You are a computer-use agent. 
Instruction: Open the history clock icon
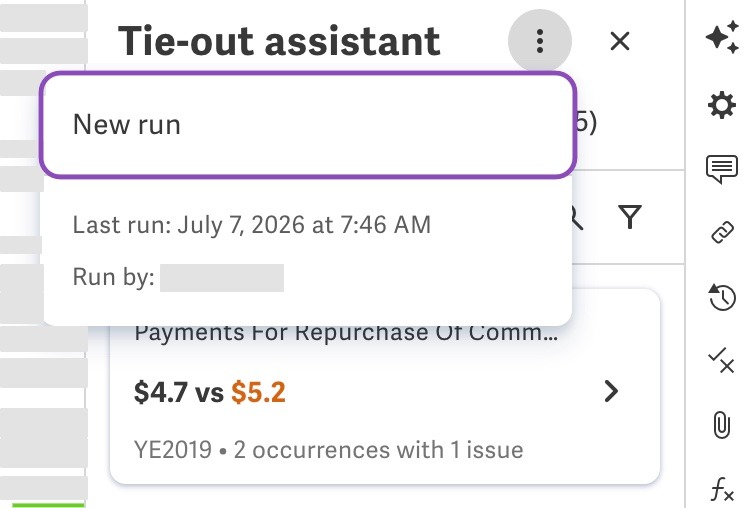click(722, 297)
